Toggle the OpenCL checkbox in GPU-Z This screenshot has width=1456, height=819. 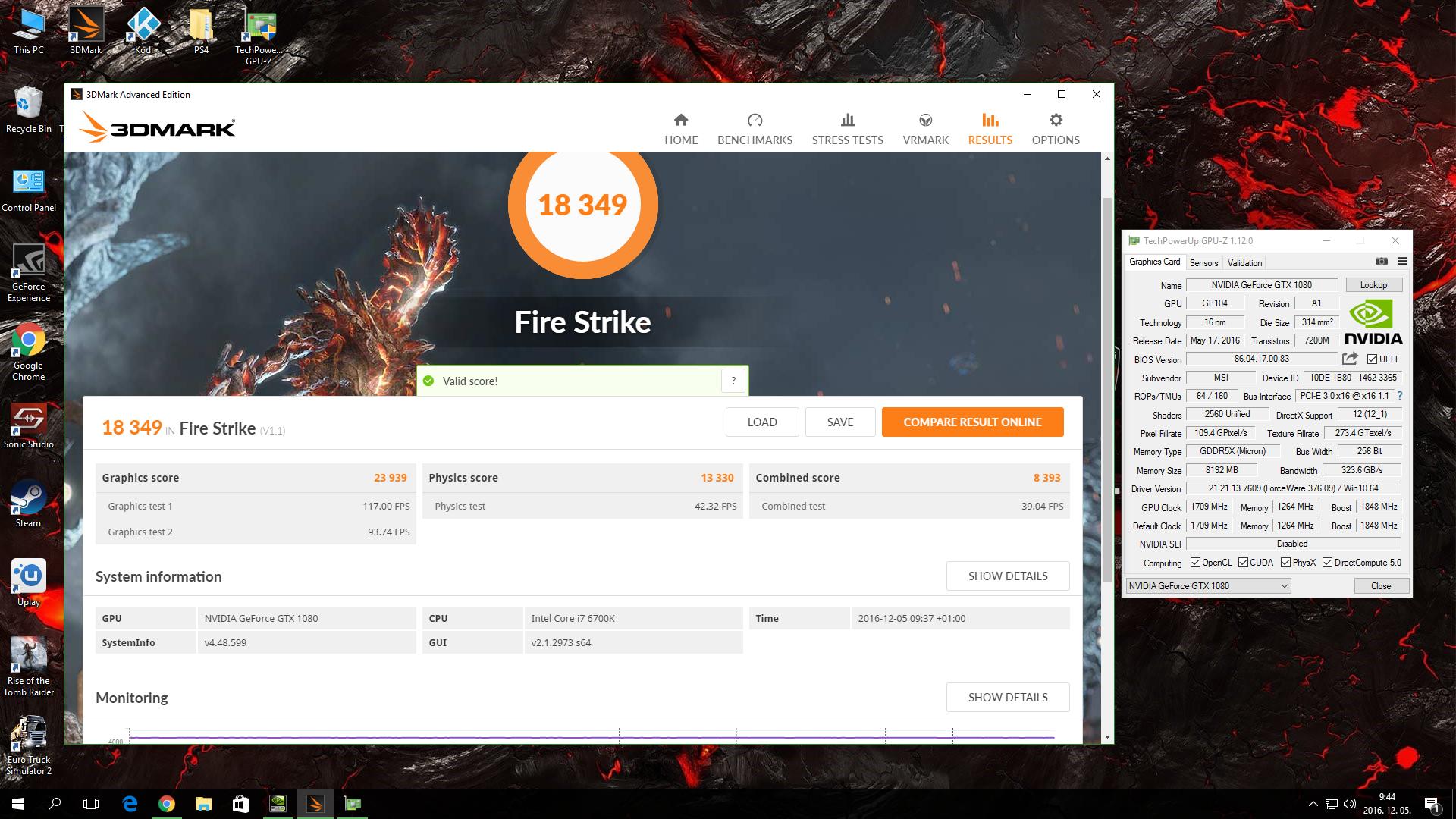click(1195, 562)
